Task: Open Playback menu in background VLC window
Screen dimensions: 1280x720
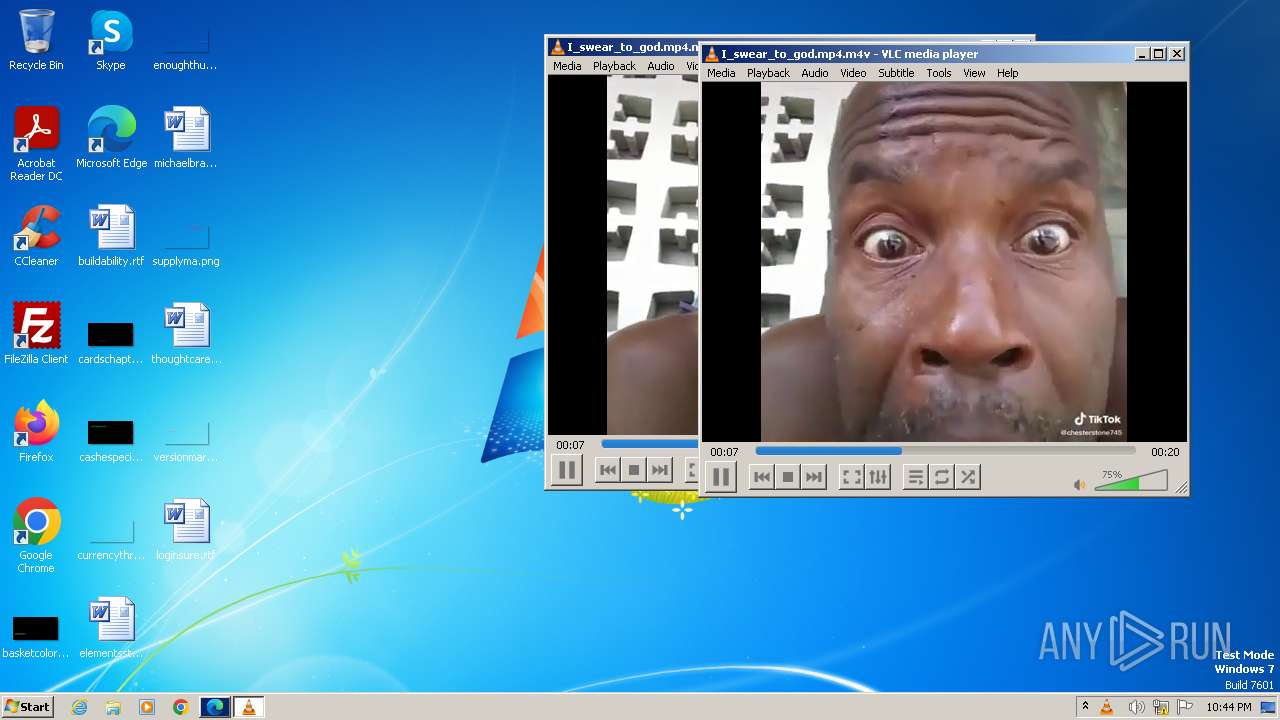Action: click(614, 66)
